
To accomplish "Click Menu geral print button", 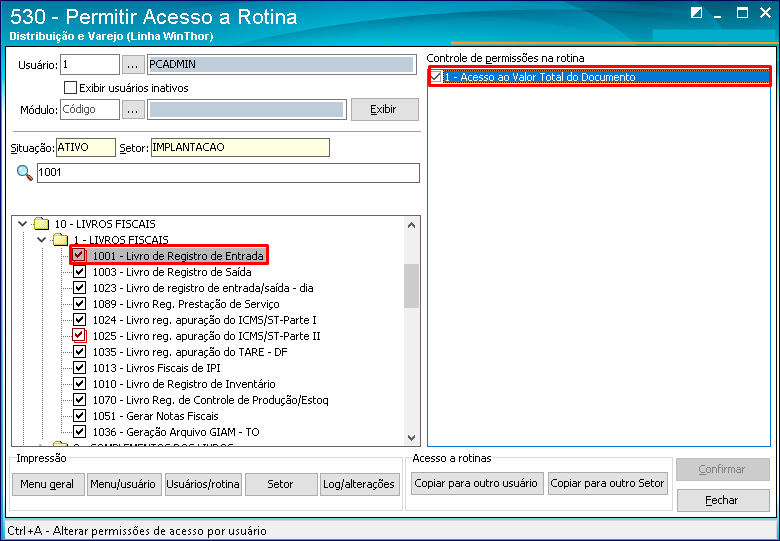I will point(48,484).
